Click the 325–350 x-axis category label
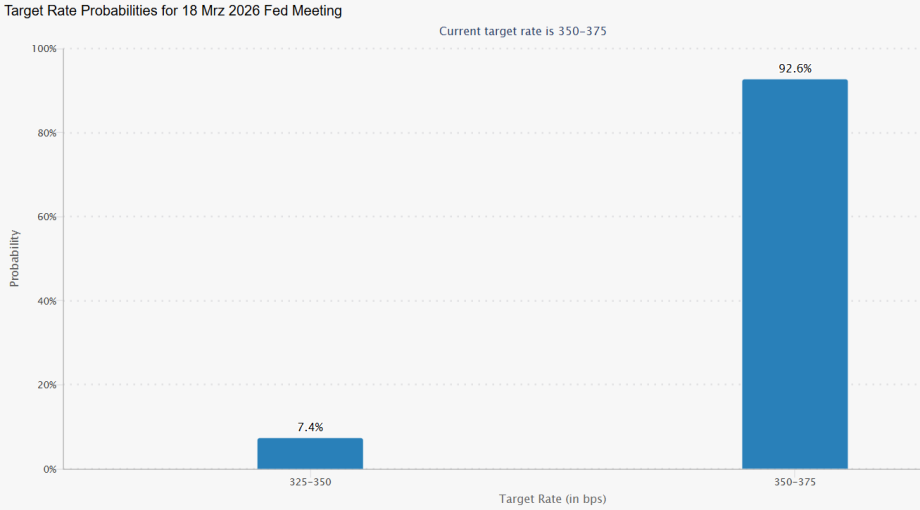Viewport: 920px width, 510px height. coord(310,482)
